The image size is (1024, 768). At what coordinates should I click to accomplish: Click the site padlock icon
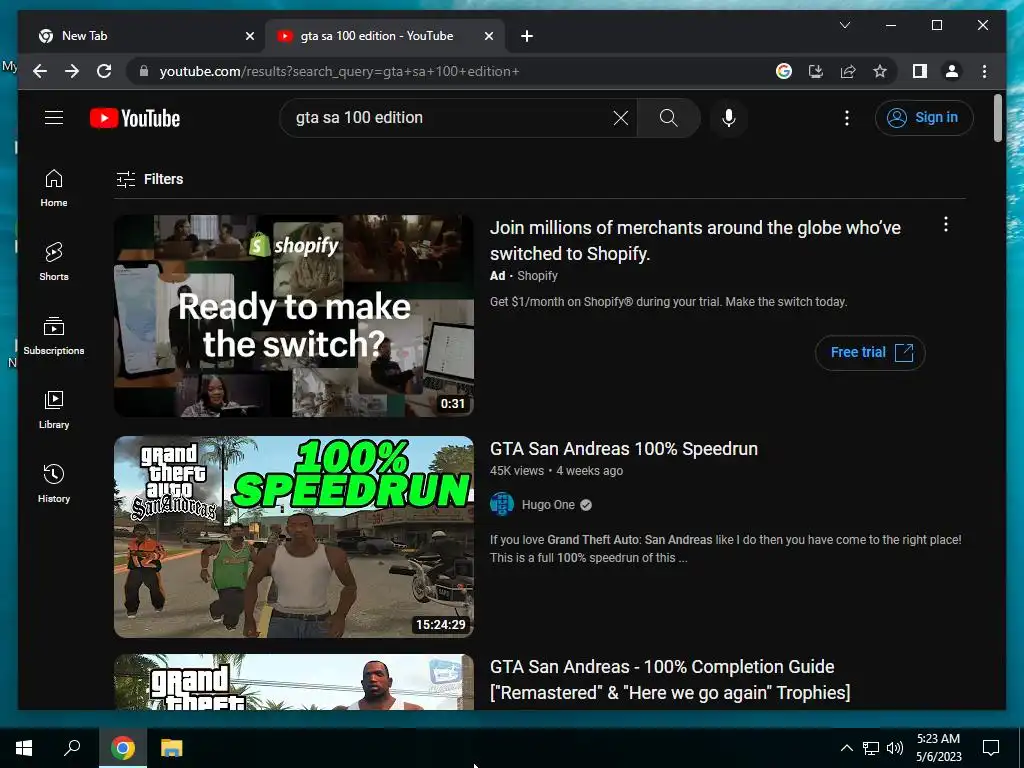[144, 71]
